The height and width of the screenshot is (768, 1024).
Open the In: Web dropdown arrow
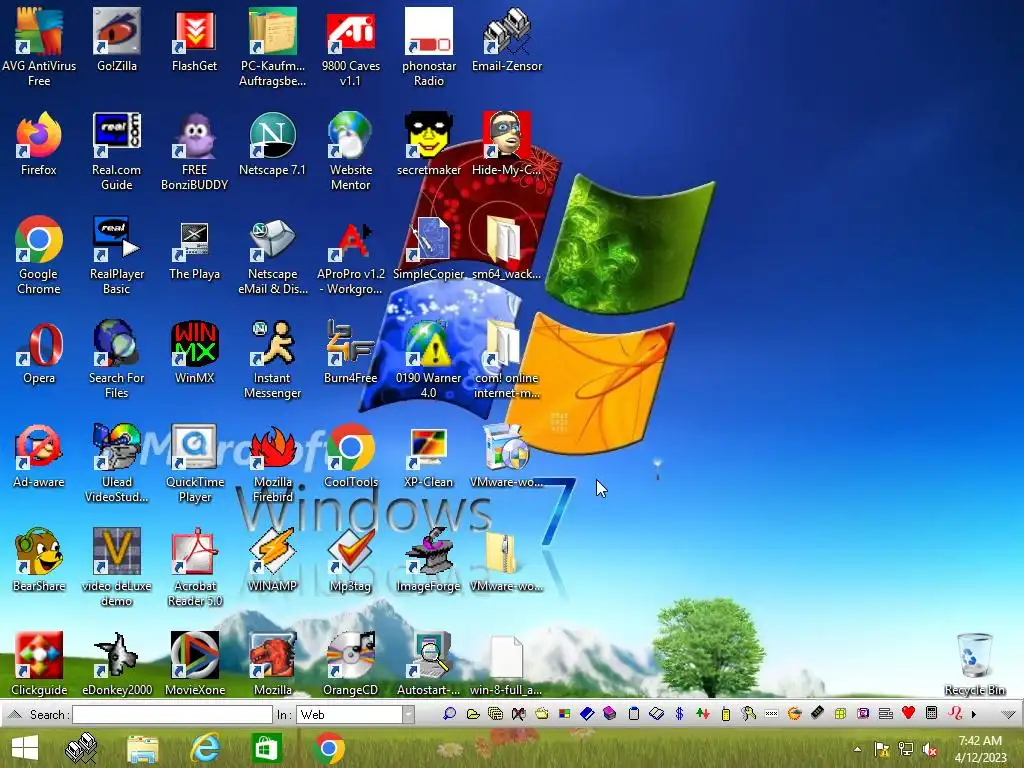tap(408, 714)
